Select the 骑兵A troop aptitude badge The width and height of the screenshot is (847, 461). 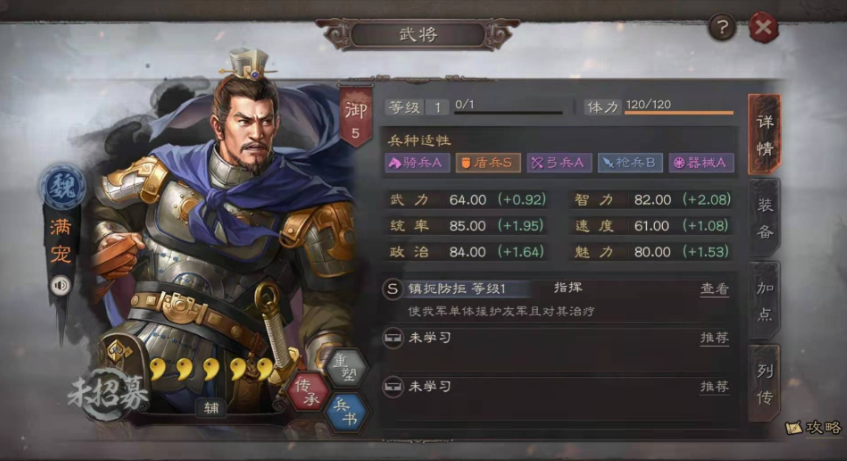pos(417,163)
